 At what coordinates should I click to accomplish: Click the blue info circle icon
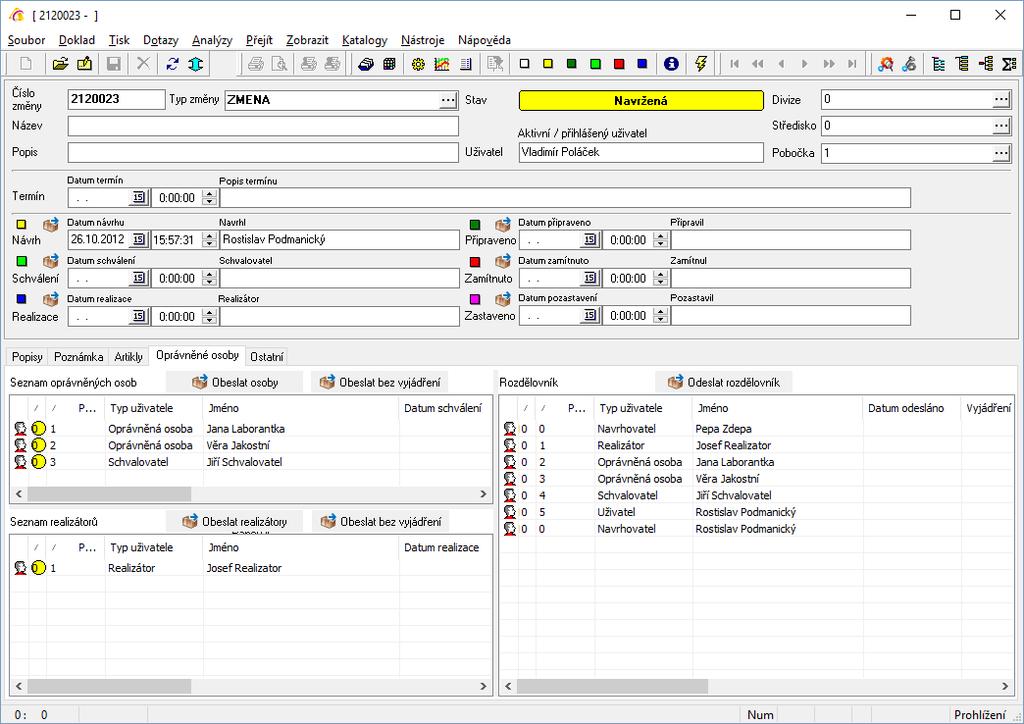(671, 63)
